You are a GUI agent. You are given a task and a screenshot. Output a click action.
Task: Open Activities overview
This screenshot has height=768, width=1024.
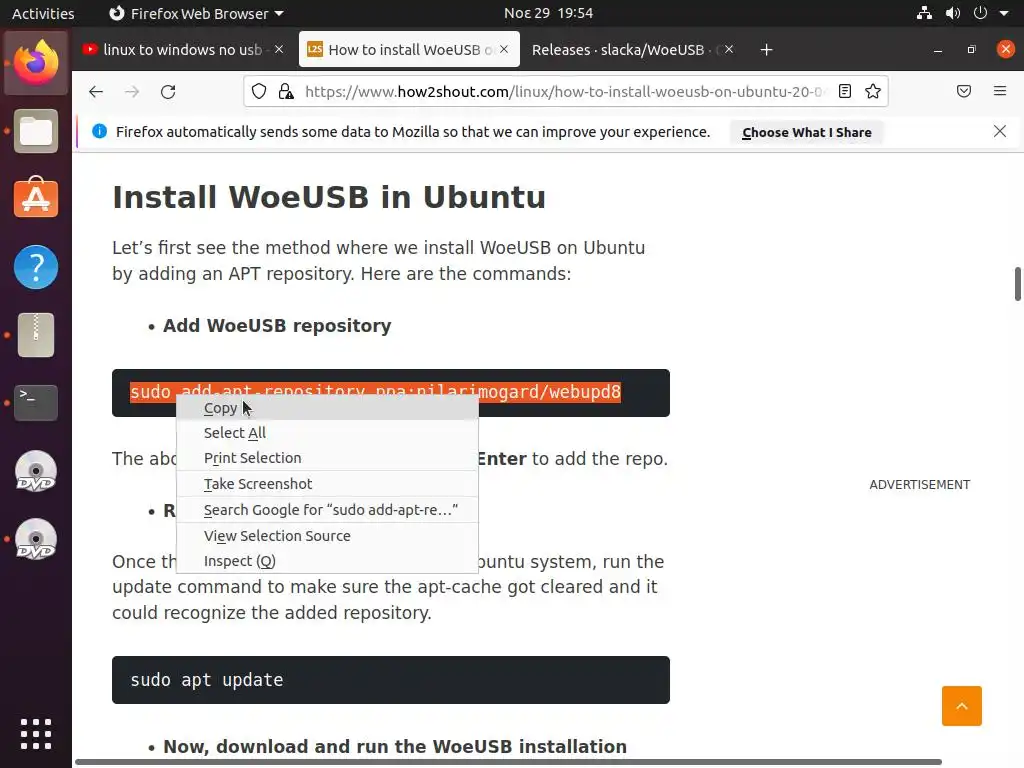[43, 13]
